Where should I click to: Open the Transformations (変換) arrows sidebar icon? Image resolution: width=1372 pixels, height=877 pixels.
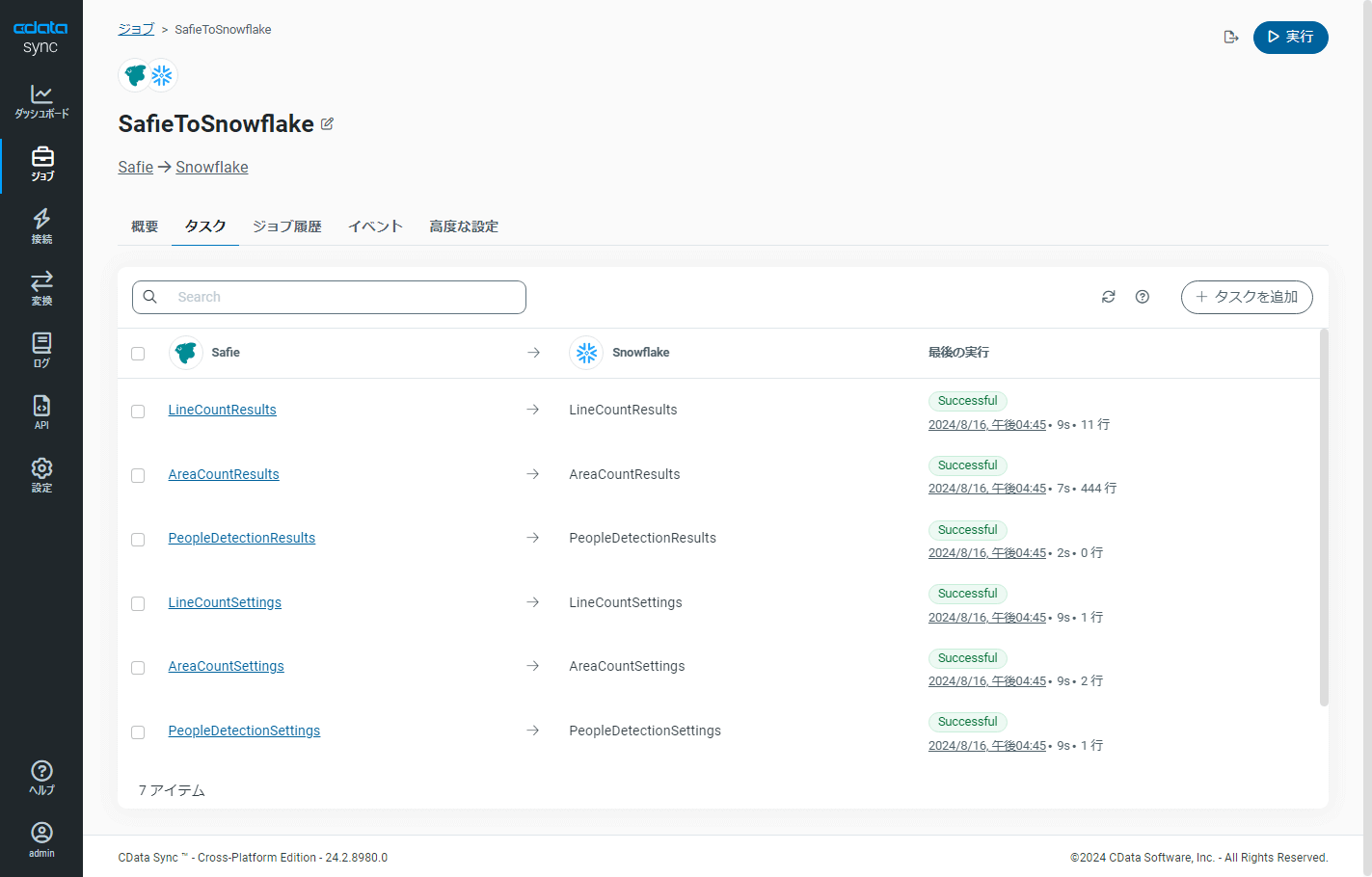[41, 288]
